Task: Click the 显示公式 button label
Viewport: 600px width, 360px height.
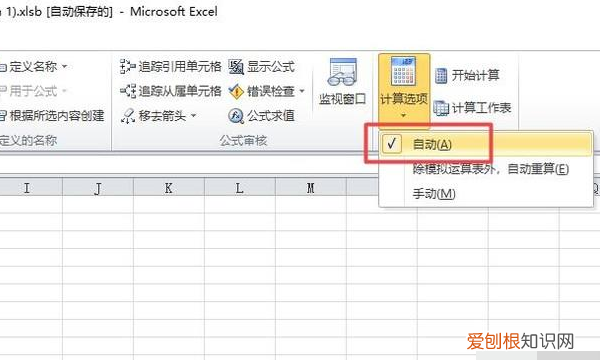Action: 271,67
